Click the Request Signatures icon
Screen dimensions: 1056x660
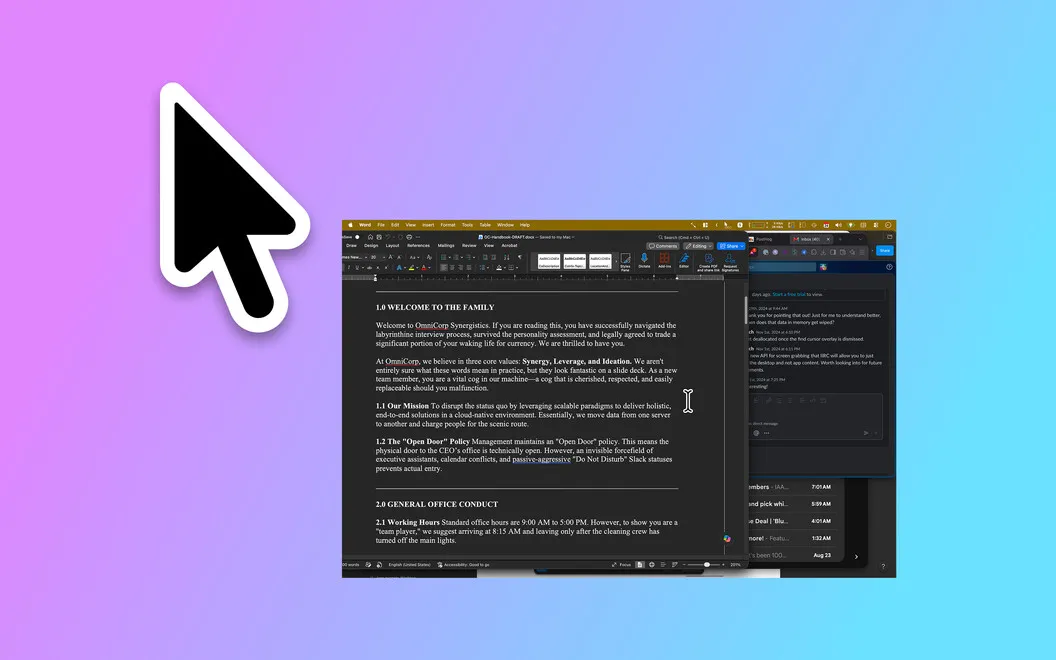pyautogui.click(x=730, y=262)
